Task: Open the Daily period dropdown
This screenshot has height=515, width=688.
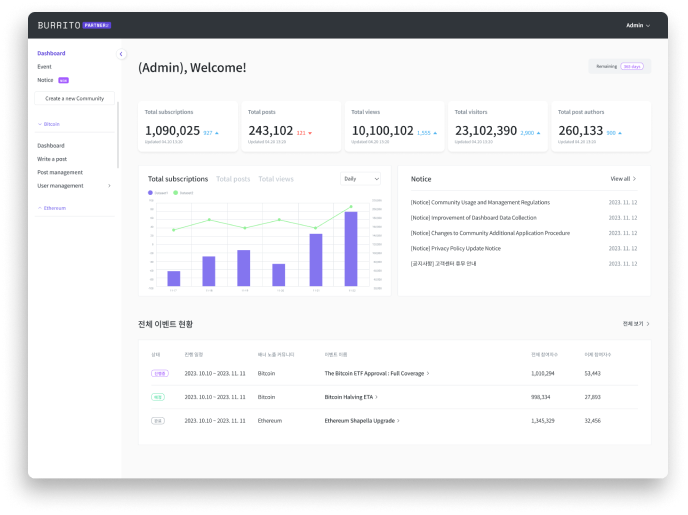Action: (x=361, y=179)
